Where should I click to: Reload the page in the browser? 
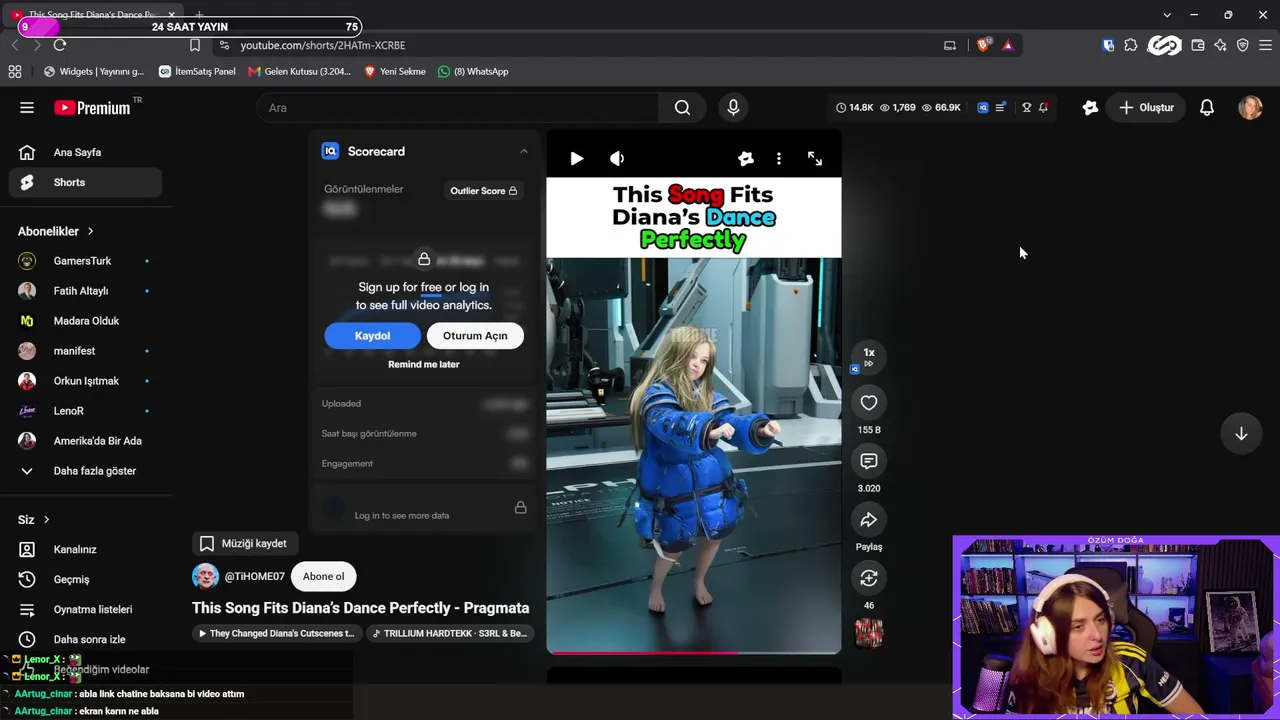60,45
